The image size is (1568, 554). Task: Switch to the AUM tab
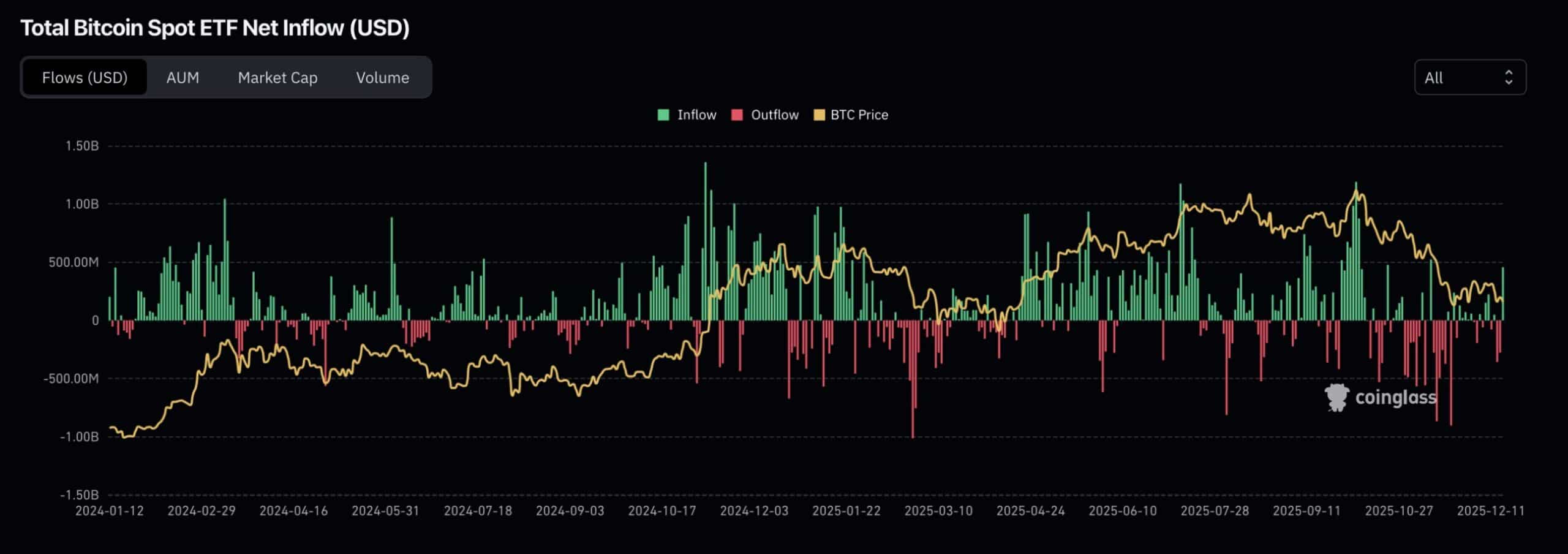click(182, 78)
